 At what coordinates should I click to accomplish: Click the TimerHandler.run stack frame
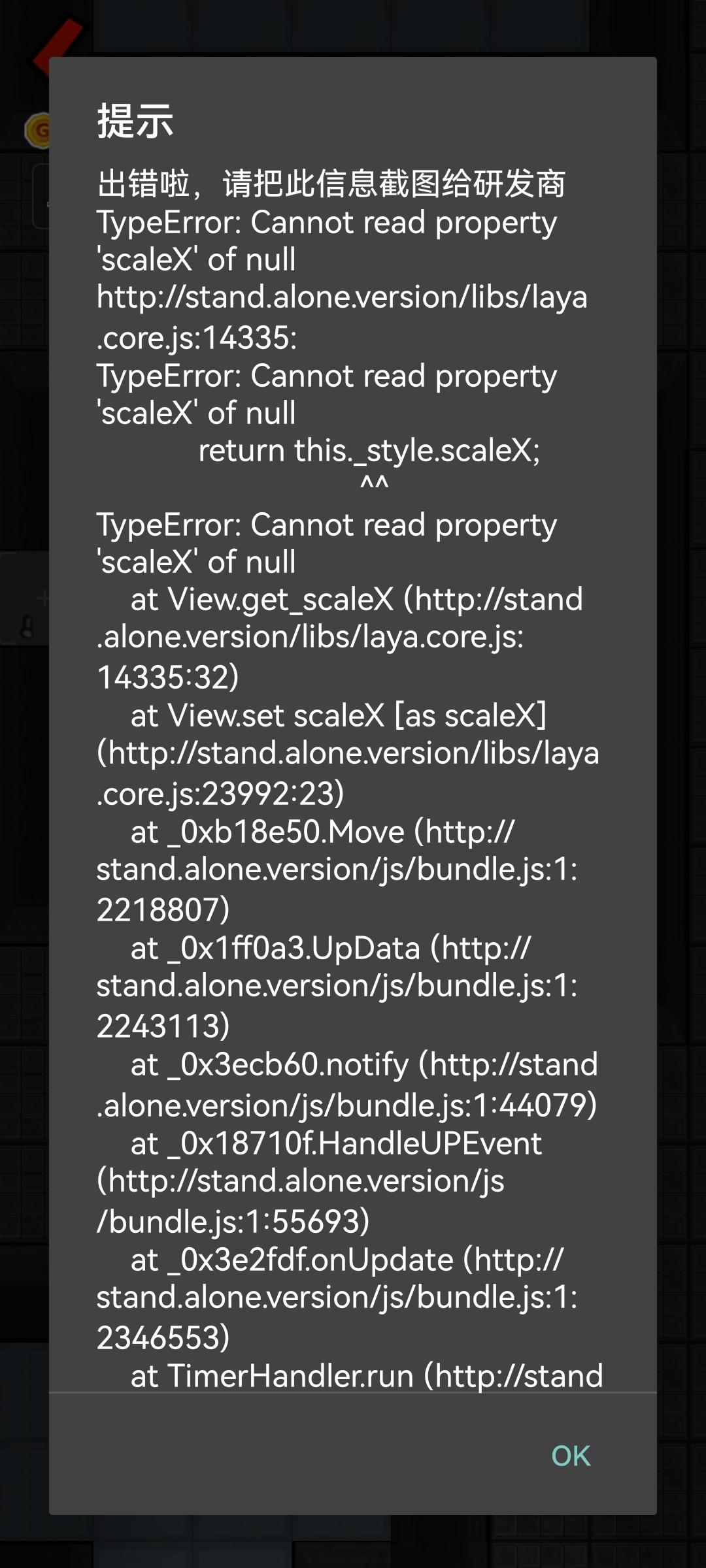pyautogui.click(x=366, y=1376)
